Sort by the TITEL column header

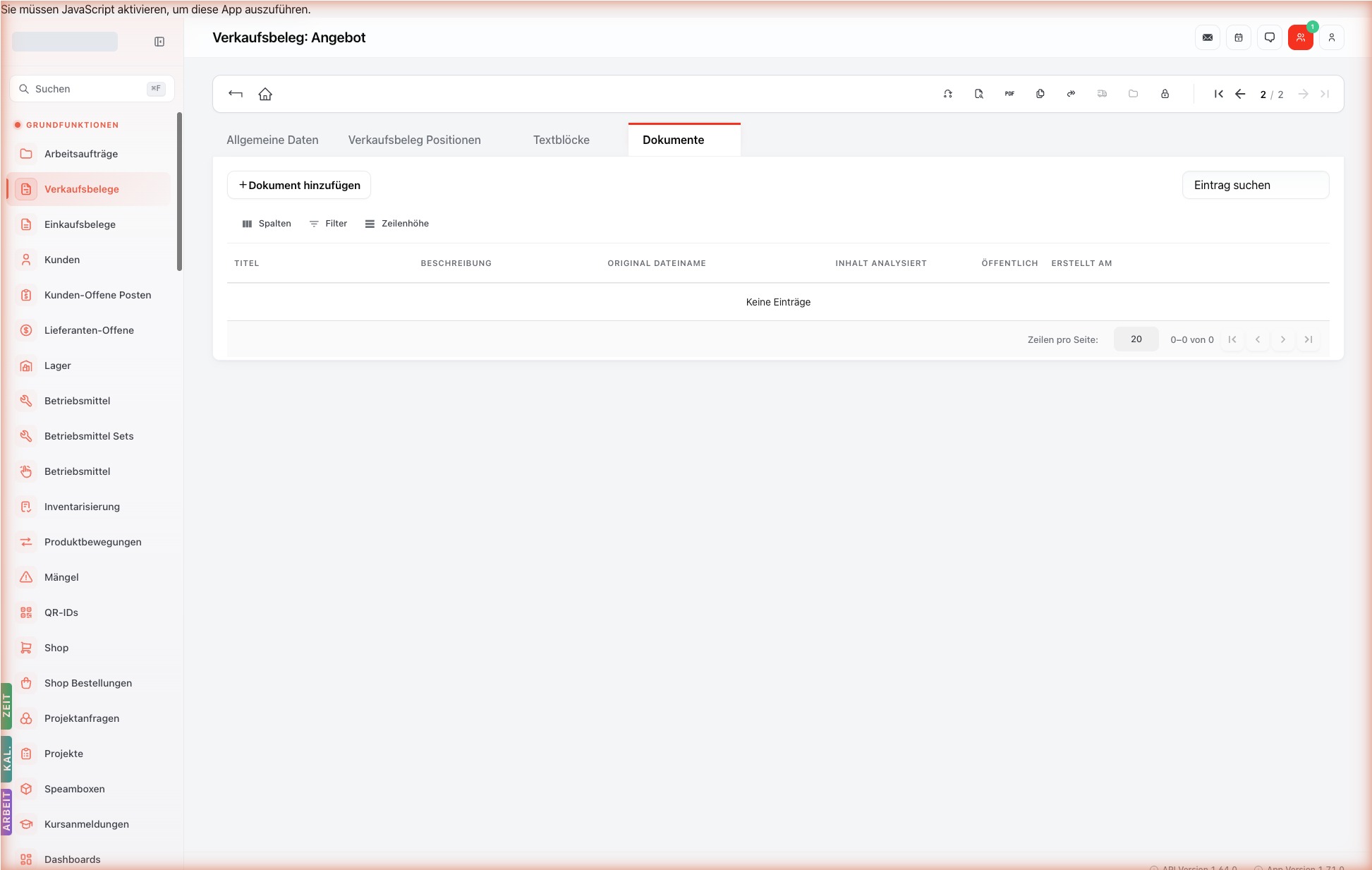pos(247,263)
